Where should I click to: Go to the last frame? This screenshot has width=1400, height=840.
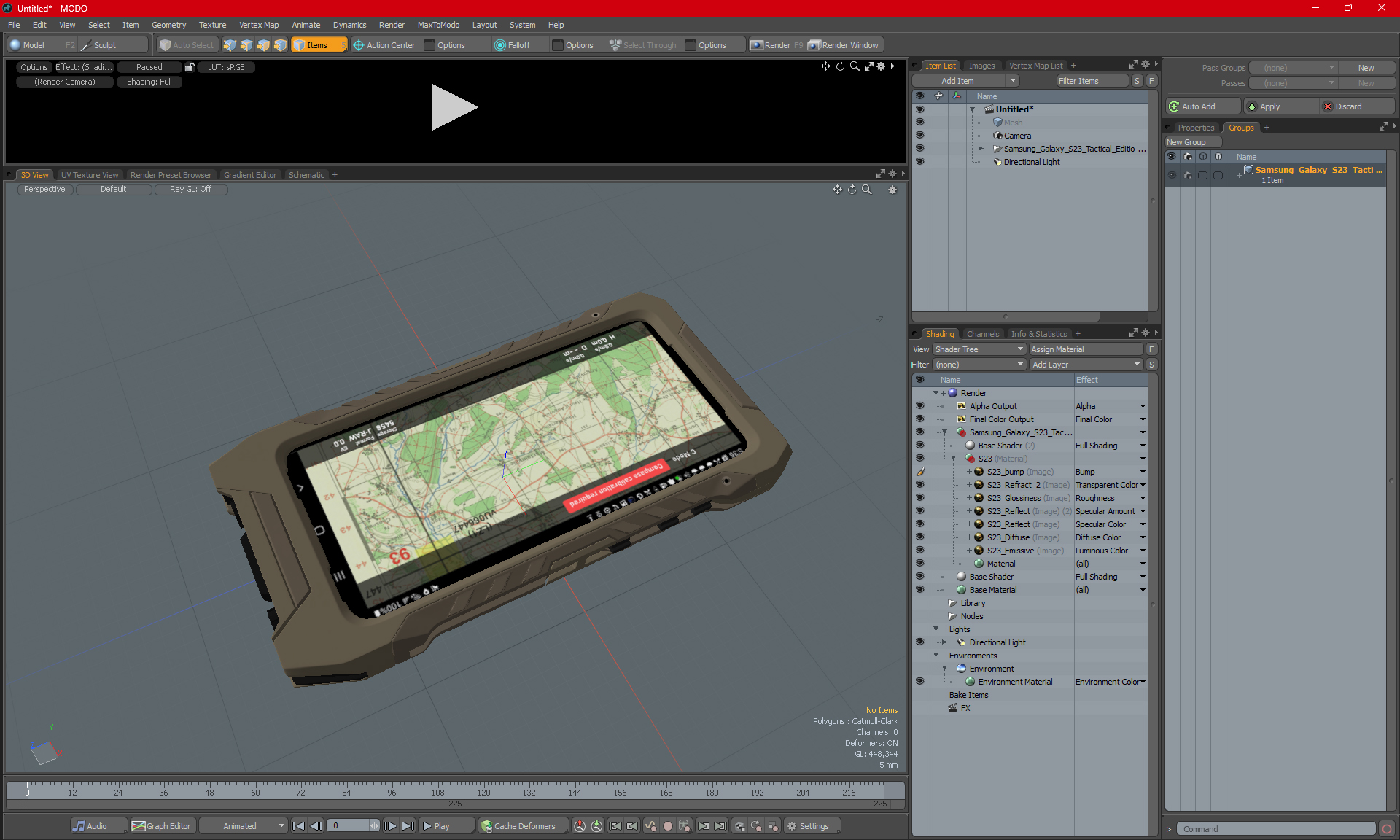coord(408,826)
